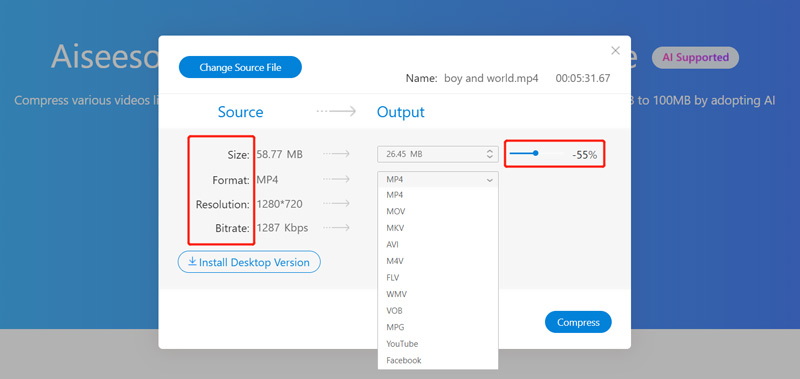
Task: Click the source resolution 1280*720 value
Action: (x=280, y=204)
